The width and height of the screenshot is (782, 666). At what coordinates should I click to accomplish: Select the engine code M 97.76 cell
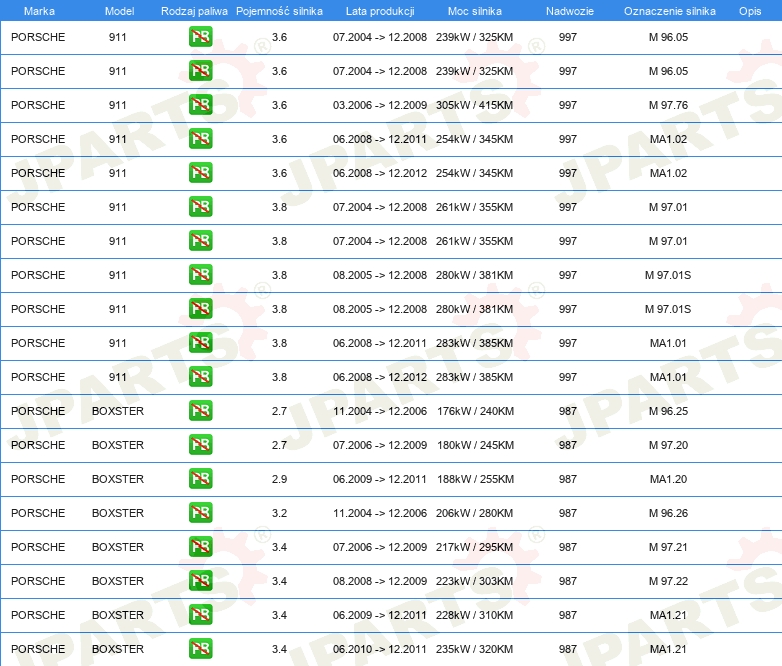(x=668, y=105)
